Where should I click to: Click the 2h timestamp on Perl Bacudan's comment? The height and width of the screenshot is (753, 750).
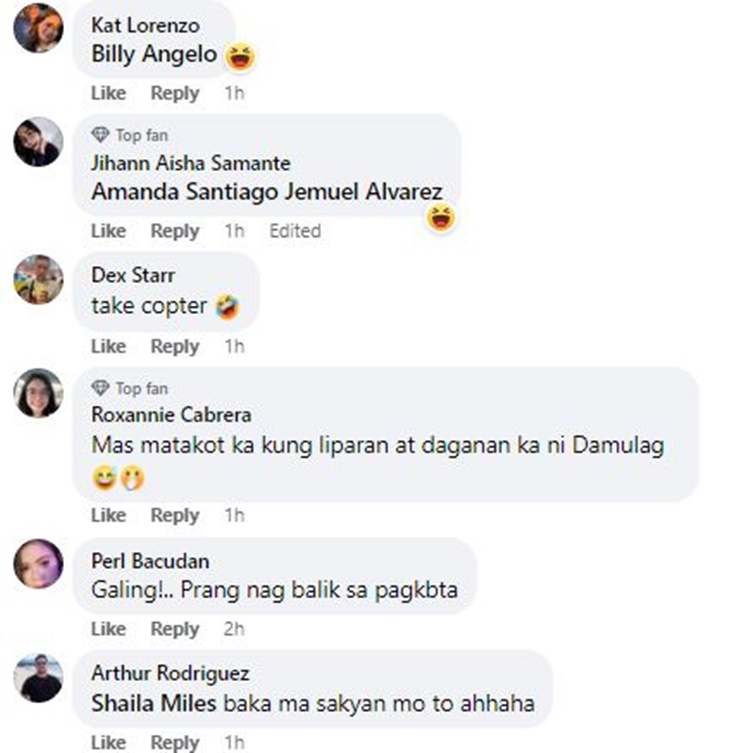(x=234, y=629)
